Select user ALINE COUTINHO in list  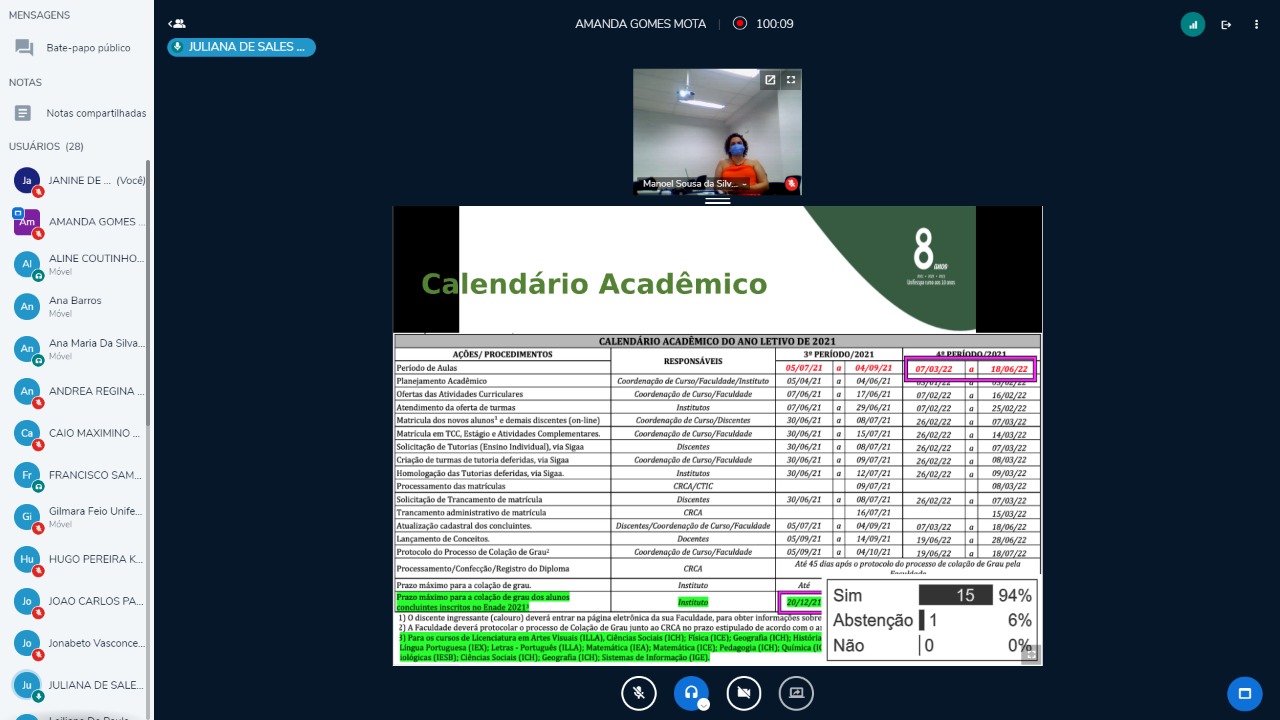click(78, 264)
